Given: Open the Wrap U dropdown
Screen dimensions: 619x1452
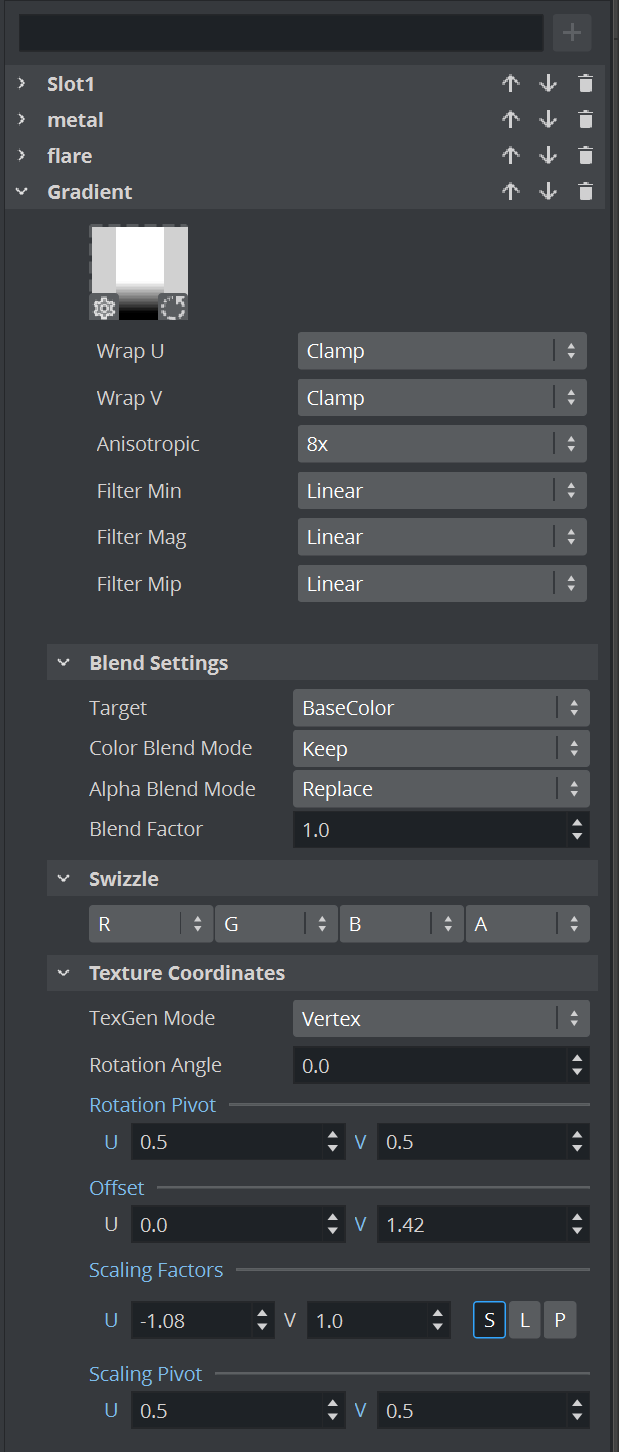Looking at the screenshot, I should 441,351.
